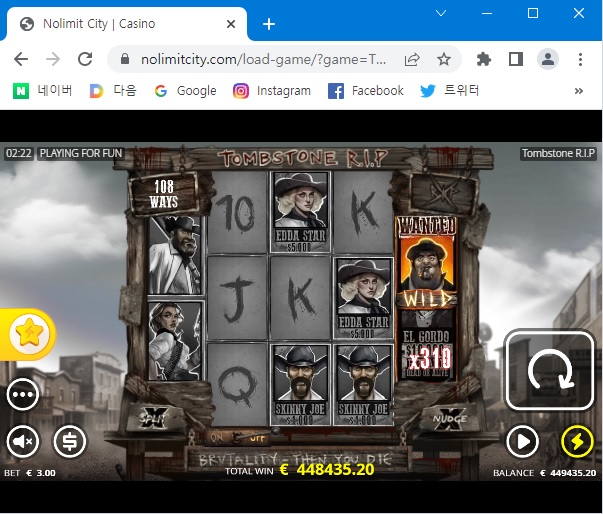603x514 pixels.
Task: Click the Q card symbol
Action: [x=237, y=384]
